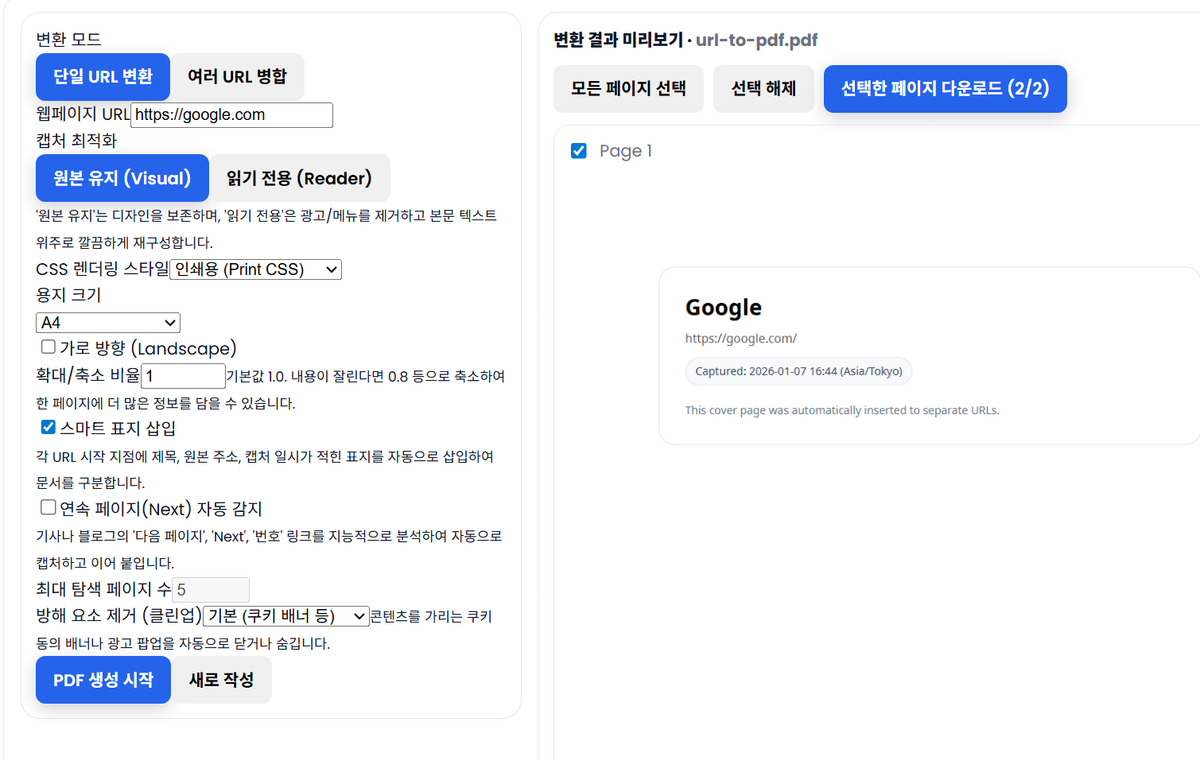This screenshot has height=760, width=1200.
Task: Select 읽기 전용 (Reader) capture mode
Action: click(299, 177)
